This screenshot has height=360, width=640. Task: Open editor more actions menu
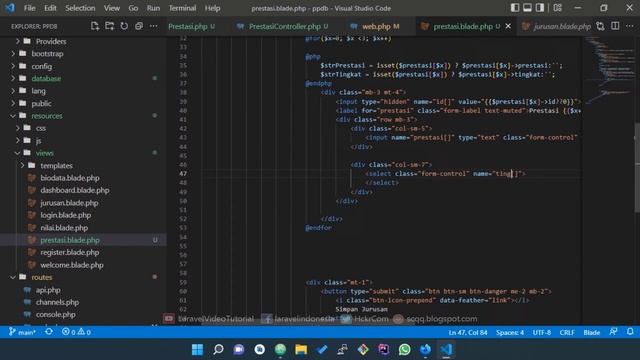[x=630, y=26]
